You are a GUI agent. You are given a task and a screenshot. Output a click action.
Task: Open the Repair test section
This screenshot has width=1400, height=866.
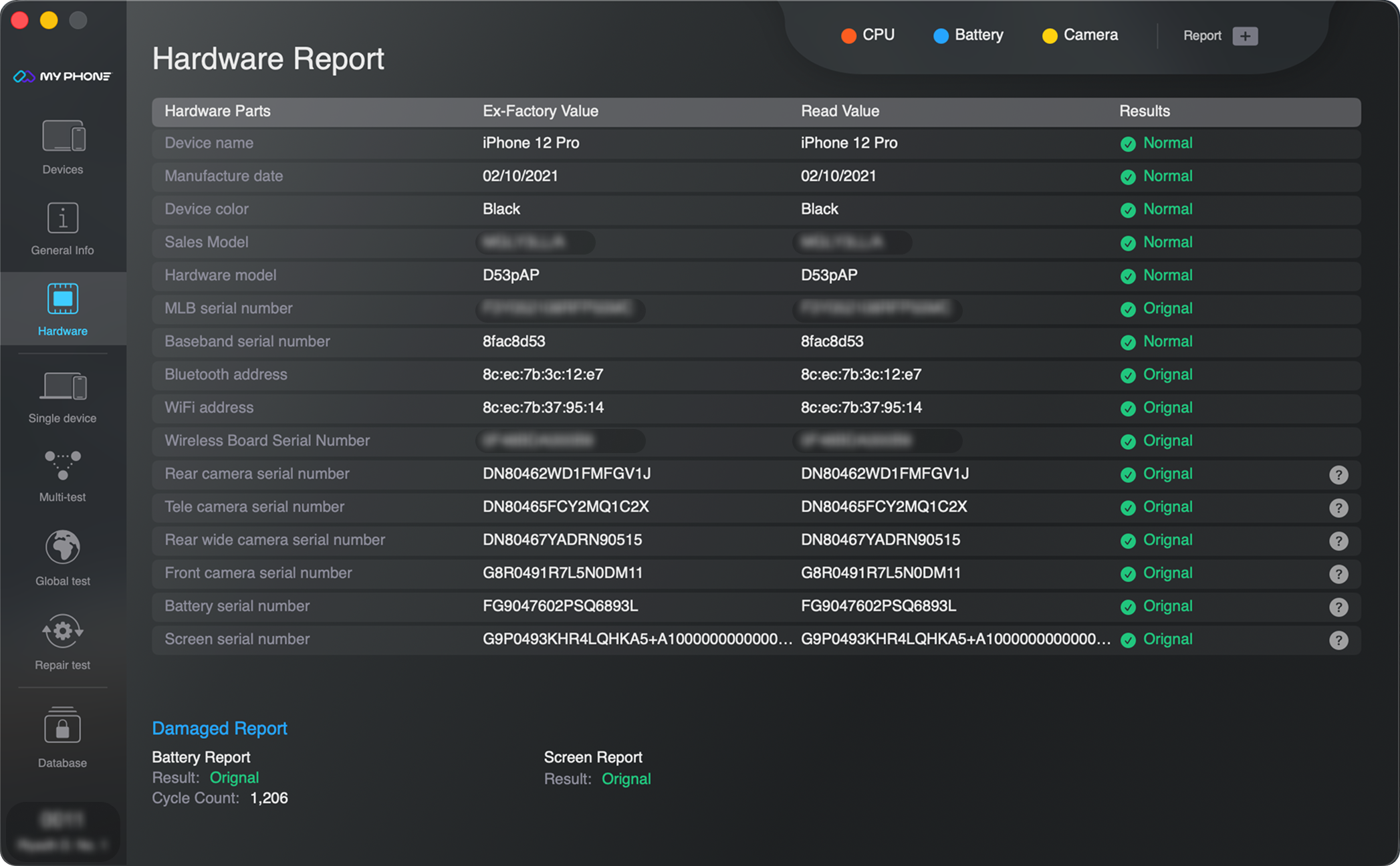coord(63,641)
